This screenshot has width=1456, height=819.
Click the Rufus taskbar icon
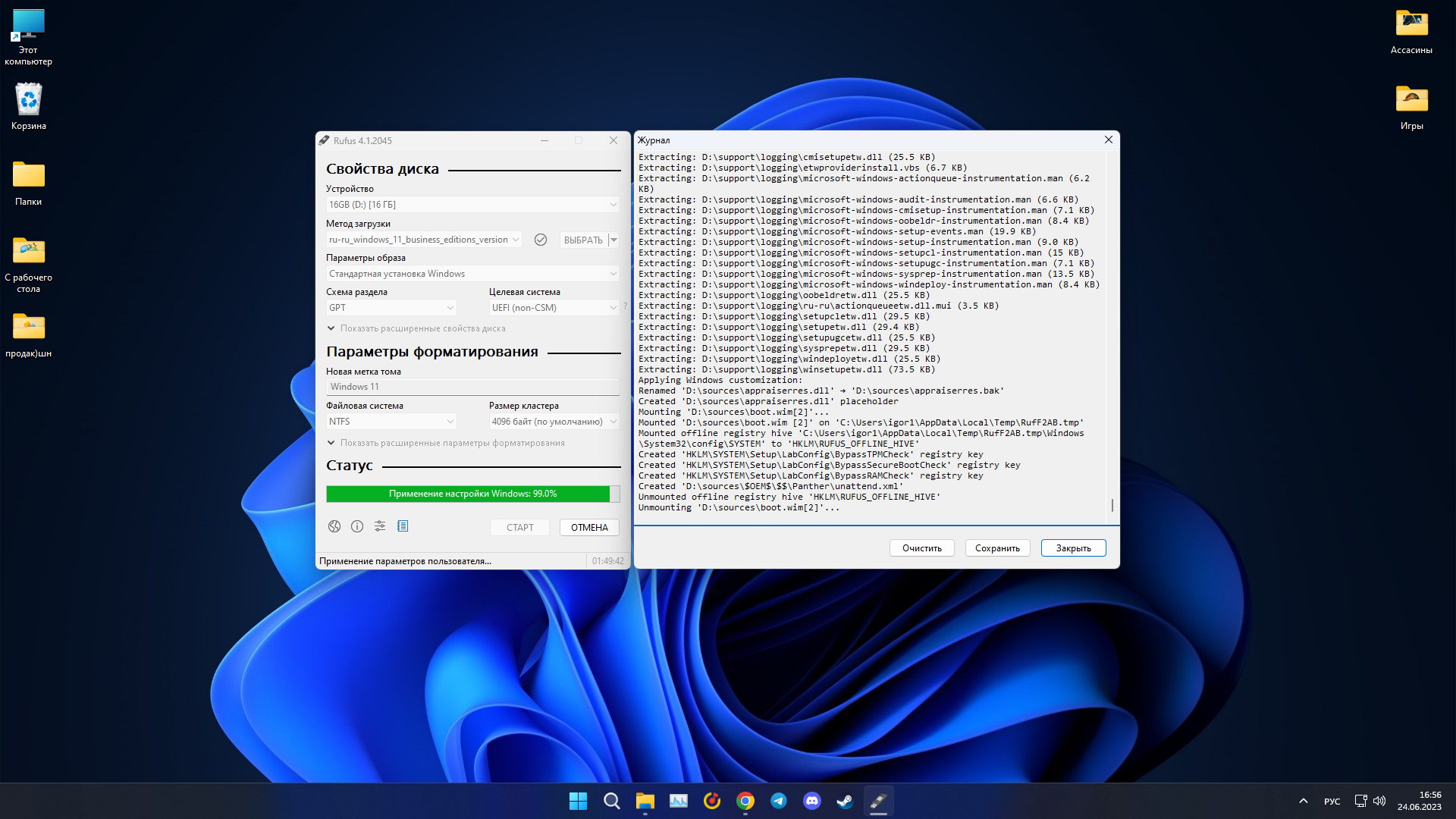[x=878, y=801]
